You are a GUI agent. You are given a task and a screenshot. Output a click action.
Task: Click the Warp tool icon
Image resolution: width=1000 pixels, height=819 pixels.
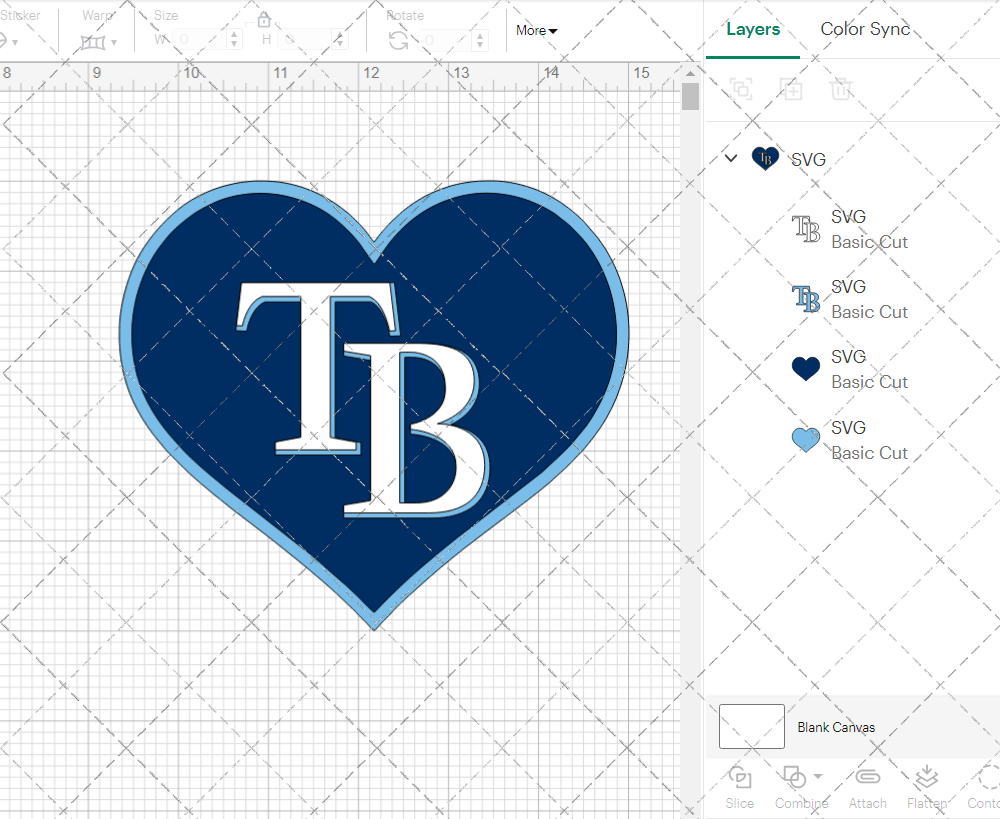94,41
